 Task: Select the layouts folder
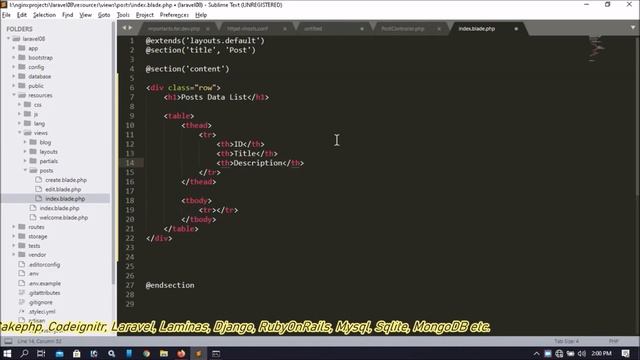[49, 152]
